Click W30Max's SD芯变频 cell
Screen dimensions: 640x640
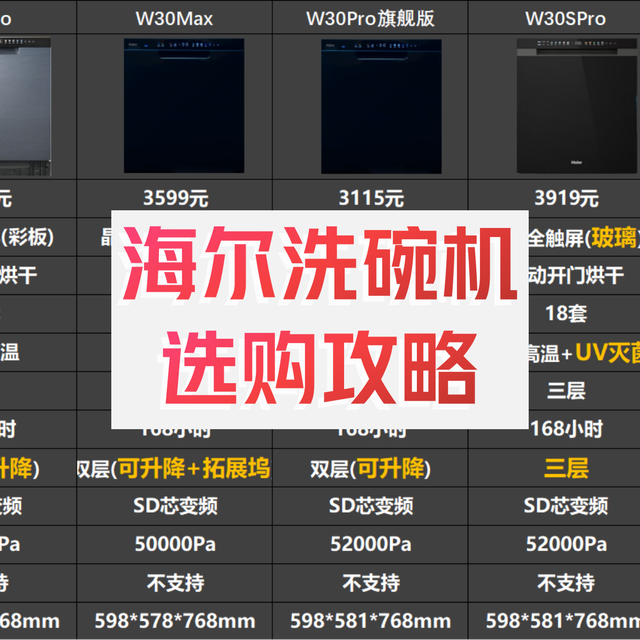click(175, 506)
